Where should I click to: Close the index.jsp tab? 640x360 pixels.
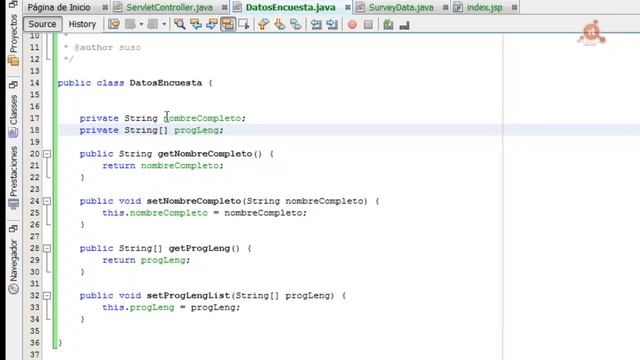pos(514,7)
